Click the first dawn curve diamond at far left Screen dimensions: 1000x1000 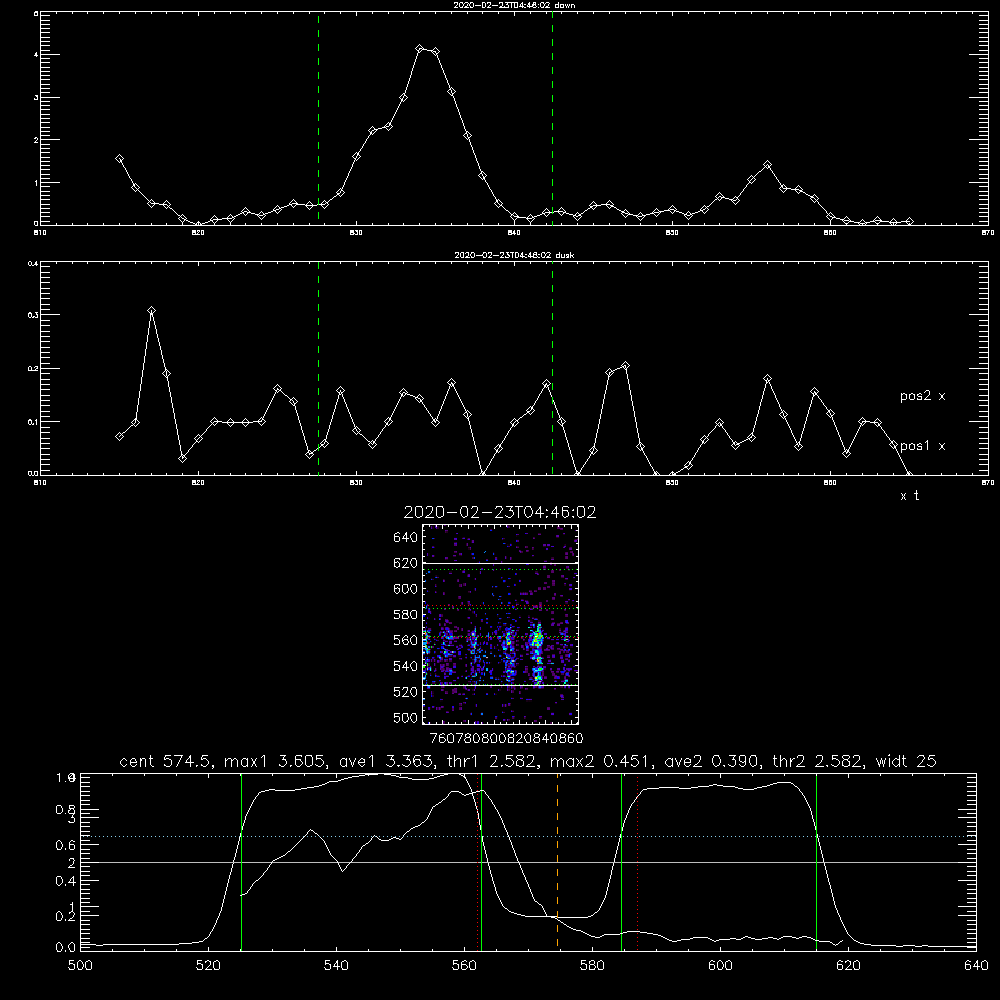tap(119, 158)
